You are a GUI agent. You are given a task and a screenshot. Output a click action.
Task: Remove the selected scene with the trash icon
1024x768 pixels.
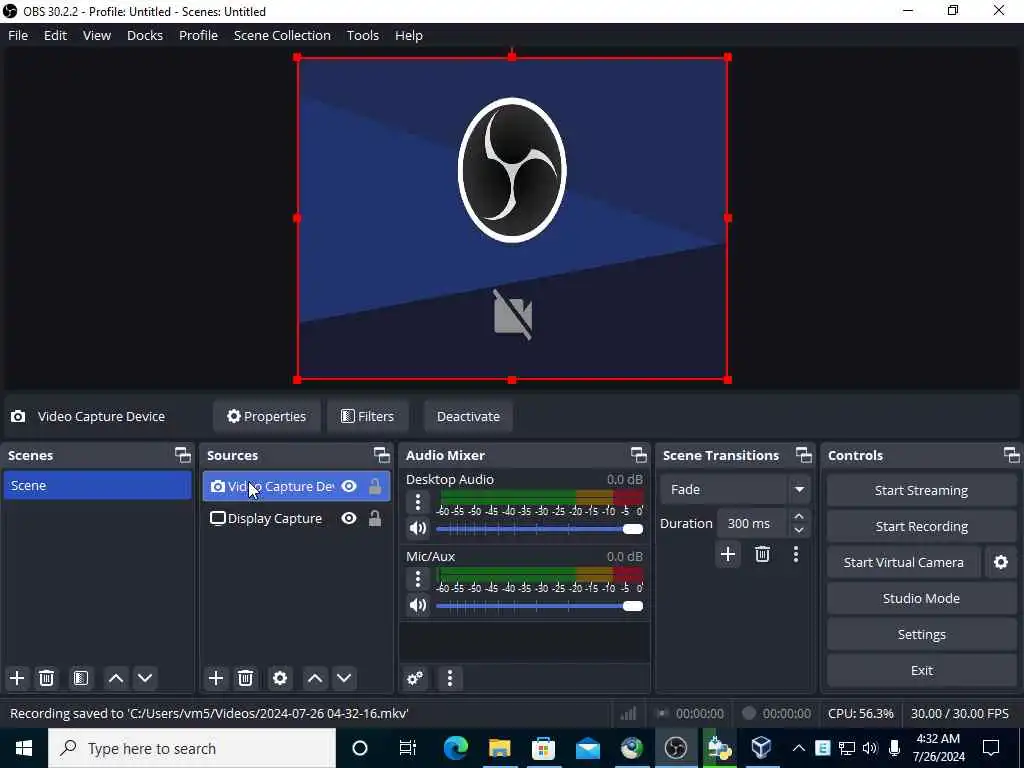pyautogui.click(x=46, y=678)
